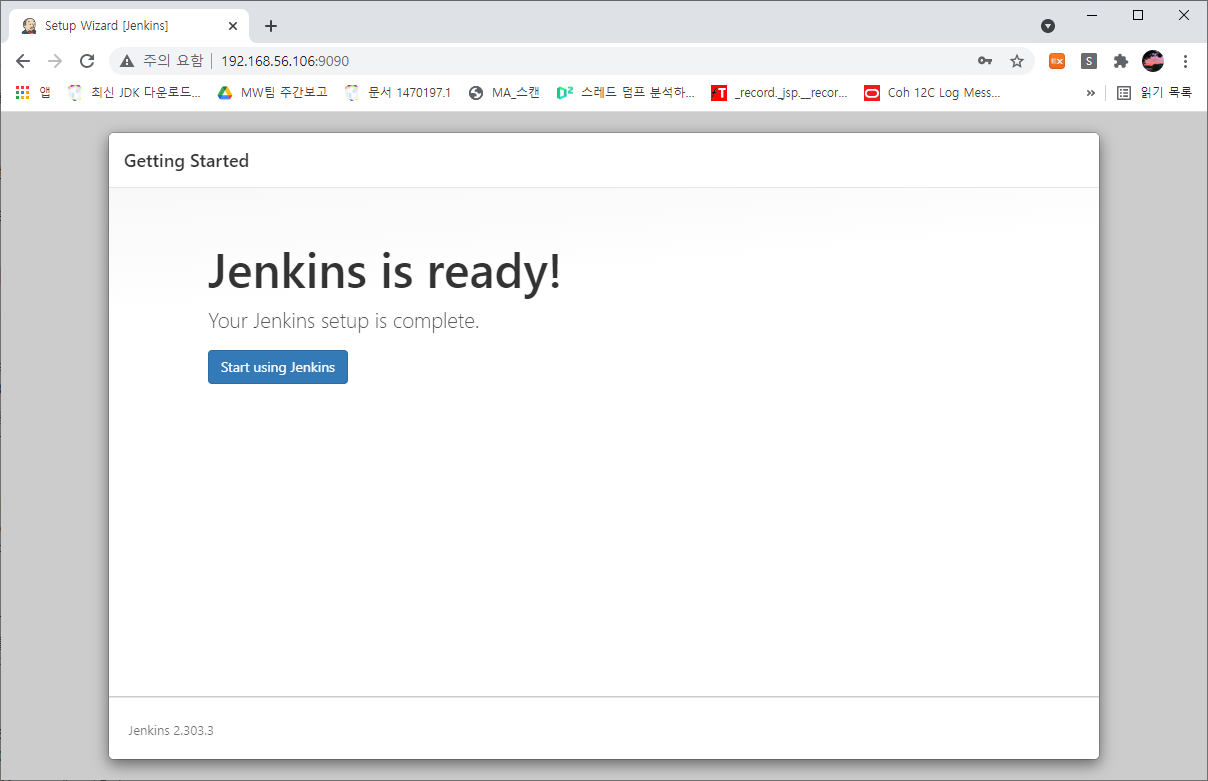The height and width of the screenshot is (781, 1208).
Task: Open the Extensions puzzle piece menu
Action: [x=1121, y=61]
